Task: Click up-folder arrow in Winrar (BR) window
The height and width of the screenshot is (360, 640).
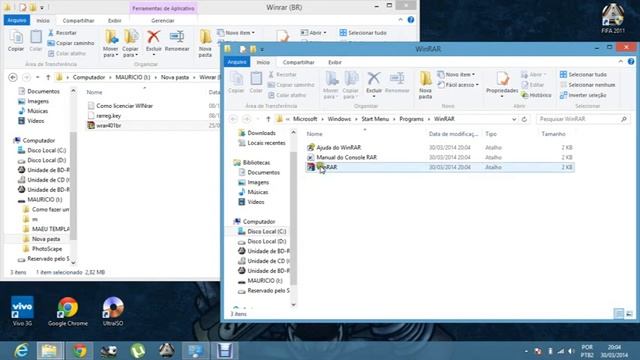Action: pos(48,77)
